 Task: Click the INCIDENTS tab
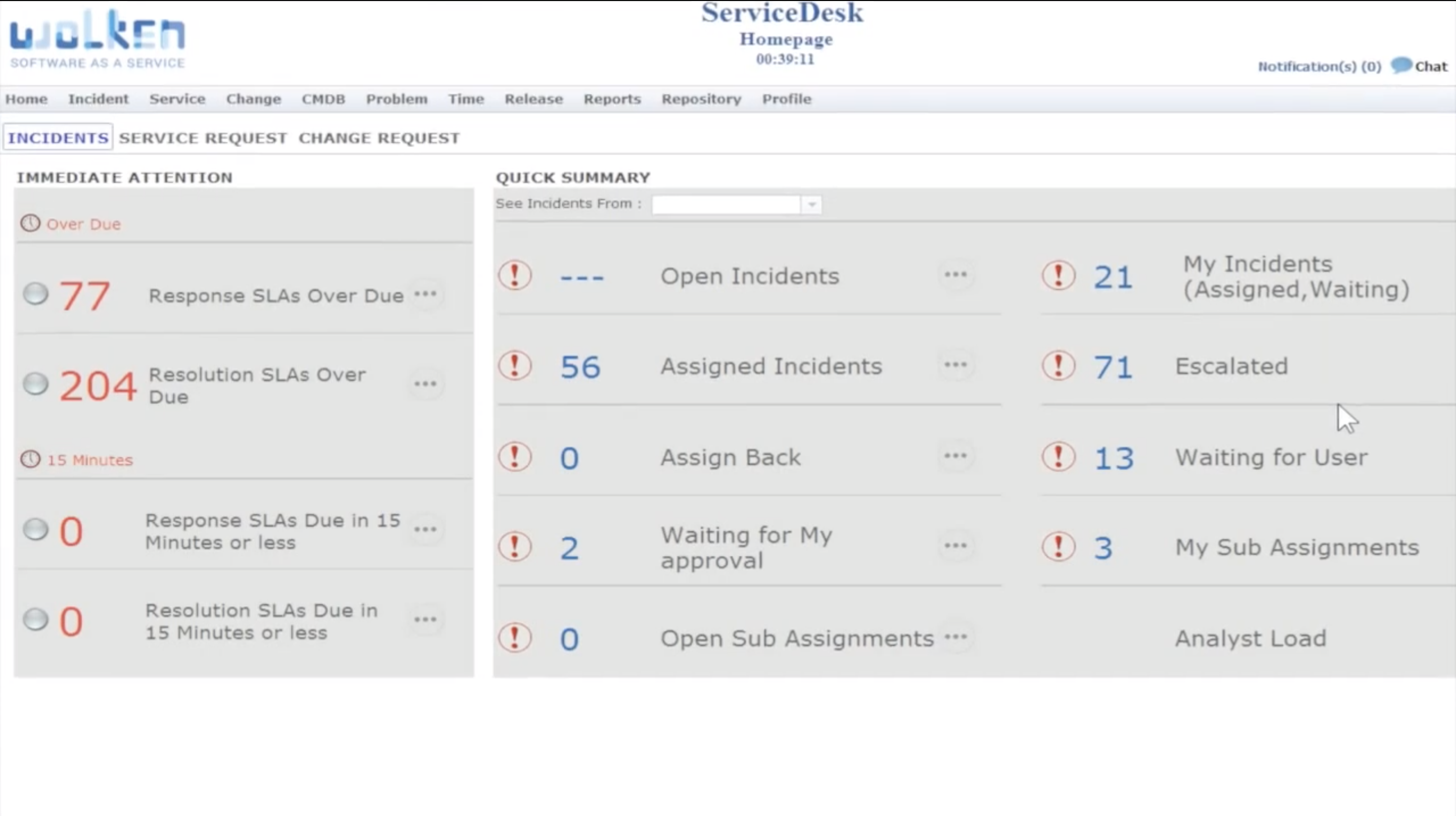click(58, 138)
